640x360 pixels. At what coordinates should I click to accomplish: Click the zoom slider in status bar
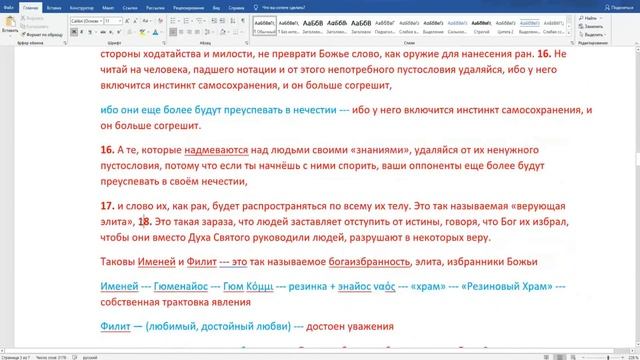point(602,357)
